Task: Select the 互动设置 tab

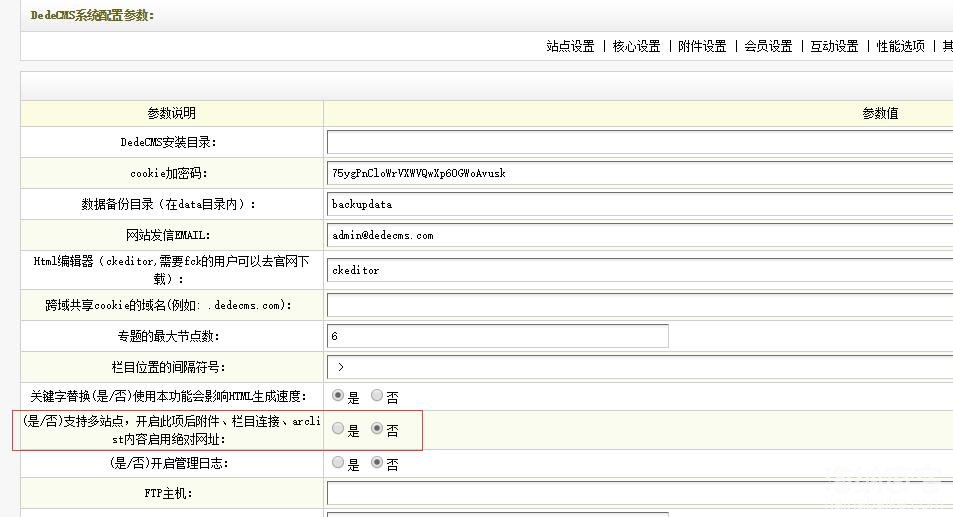Action: [x=834, y=46]
